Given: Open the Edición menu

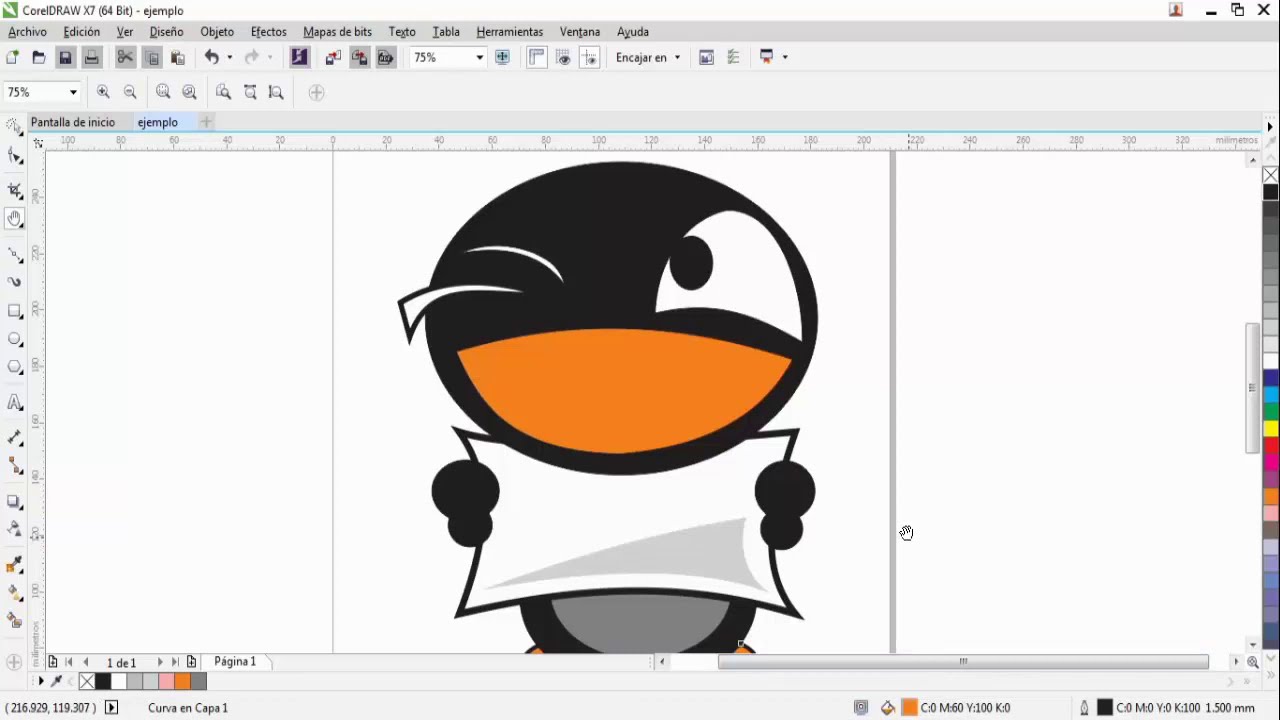Looking at the screenshot, I should click(81, 32).
